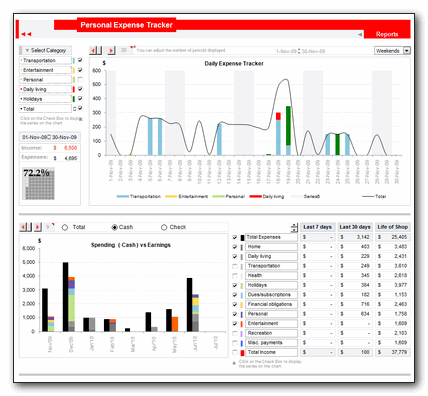
Task: Select the Entertainment category label in sidebar
Action: (45, 70)
